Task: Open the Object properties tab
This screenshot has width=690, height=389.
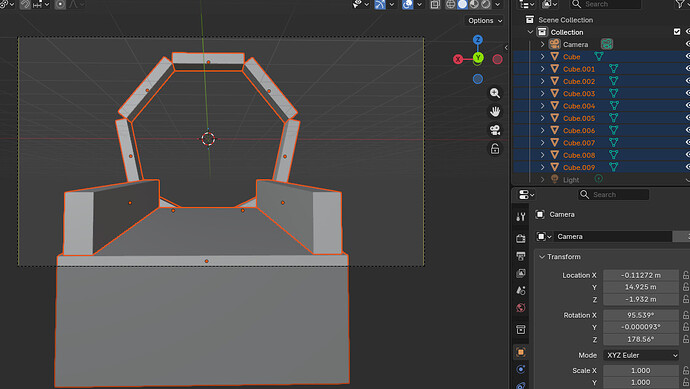Action: click(521, 352)
